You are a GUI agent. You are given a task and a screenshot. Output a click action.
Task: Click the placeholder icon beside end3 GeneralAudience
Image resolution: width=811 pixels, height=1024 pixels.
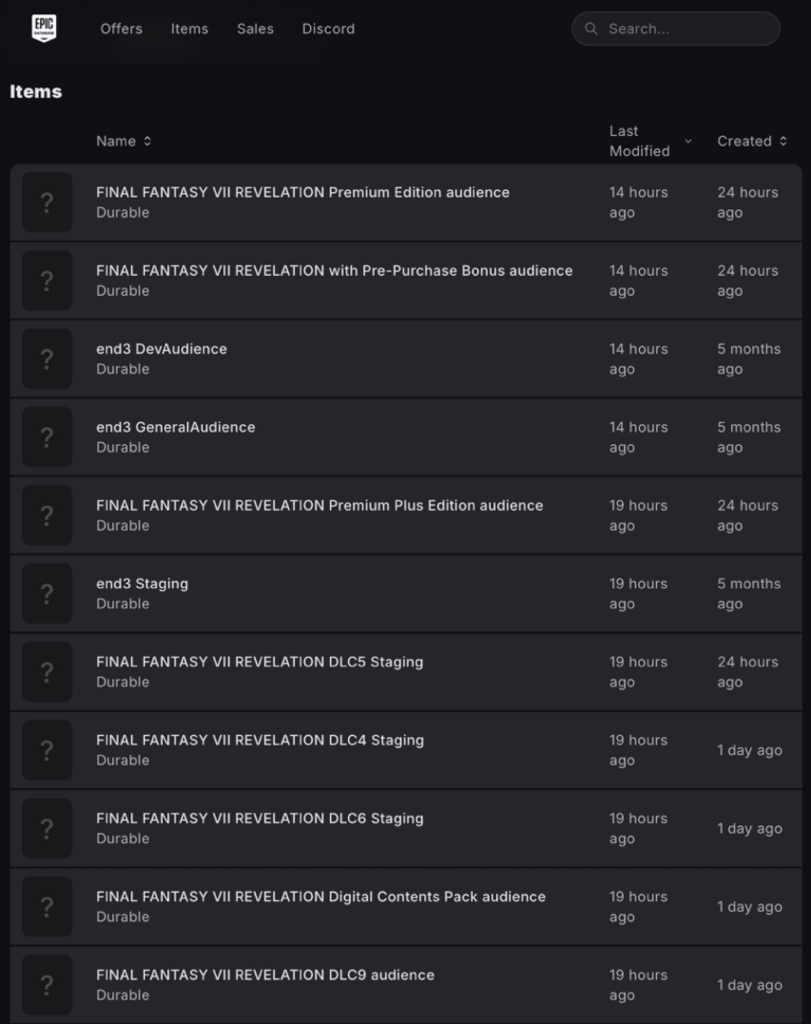point(47,437)
